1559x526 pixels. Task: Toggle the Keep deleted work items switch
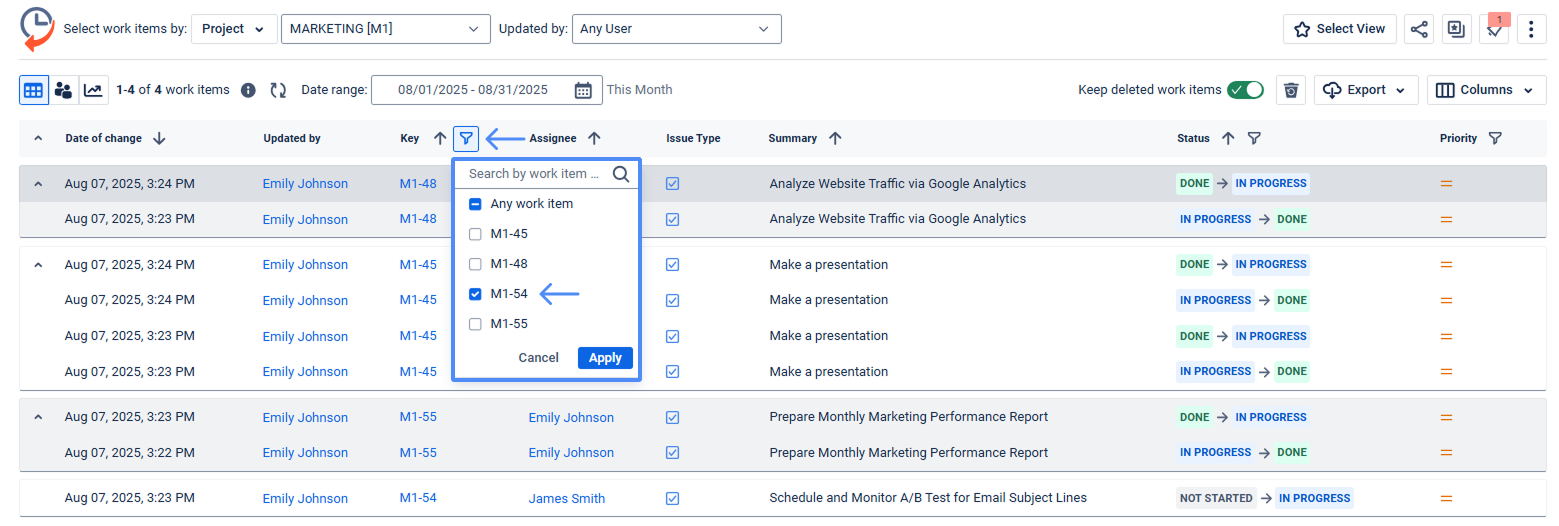click(1246, 90)
